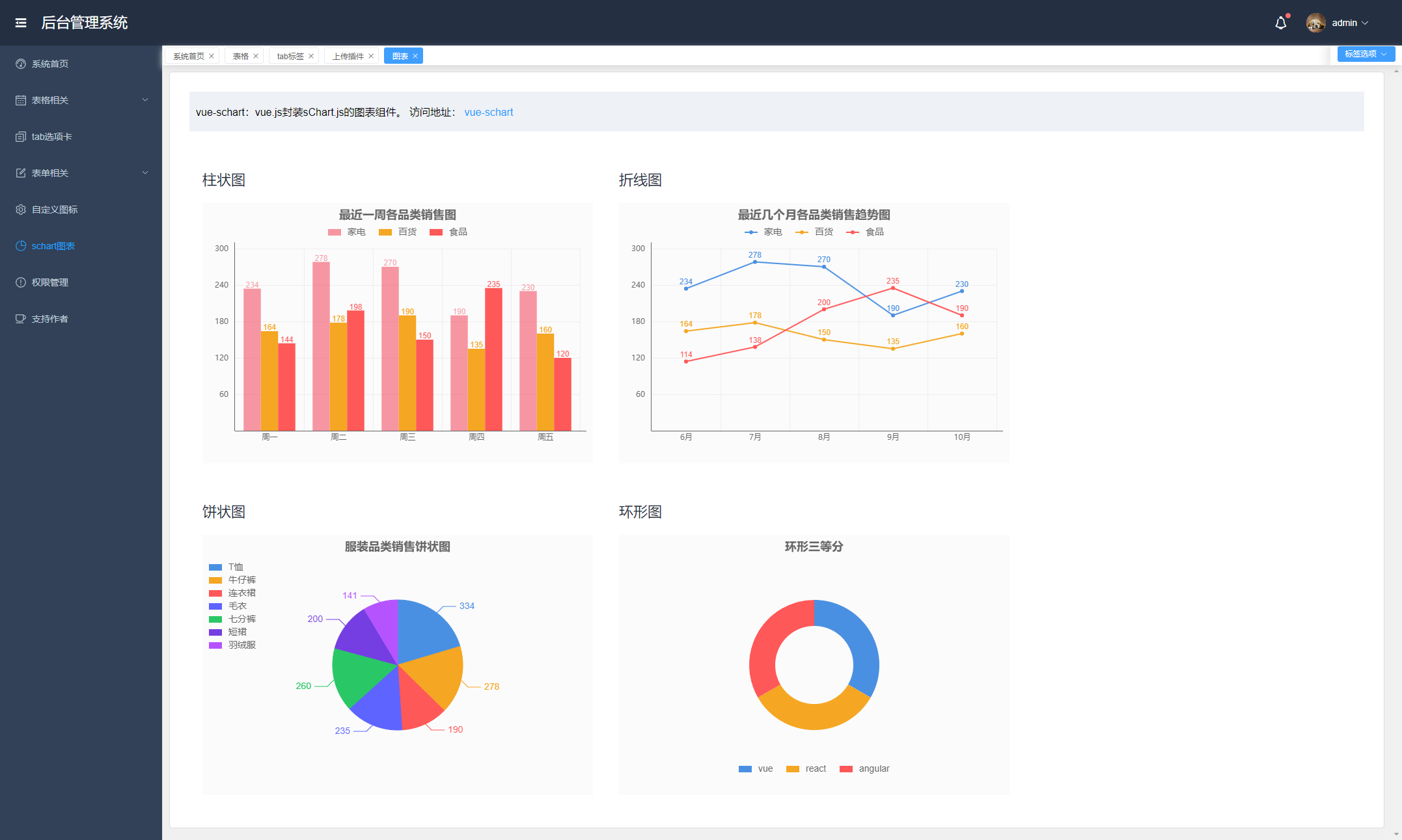Select schart图表 menu item
This screenshot has width=1402, height=840.
click(x=81, y=246)
